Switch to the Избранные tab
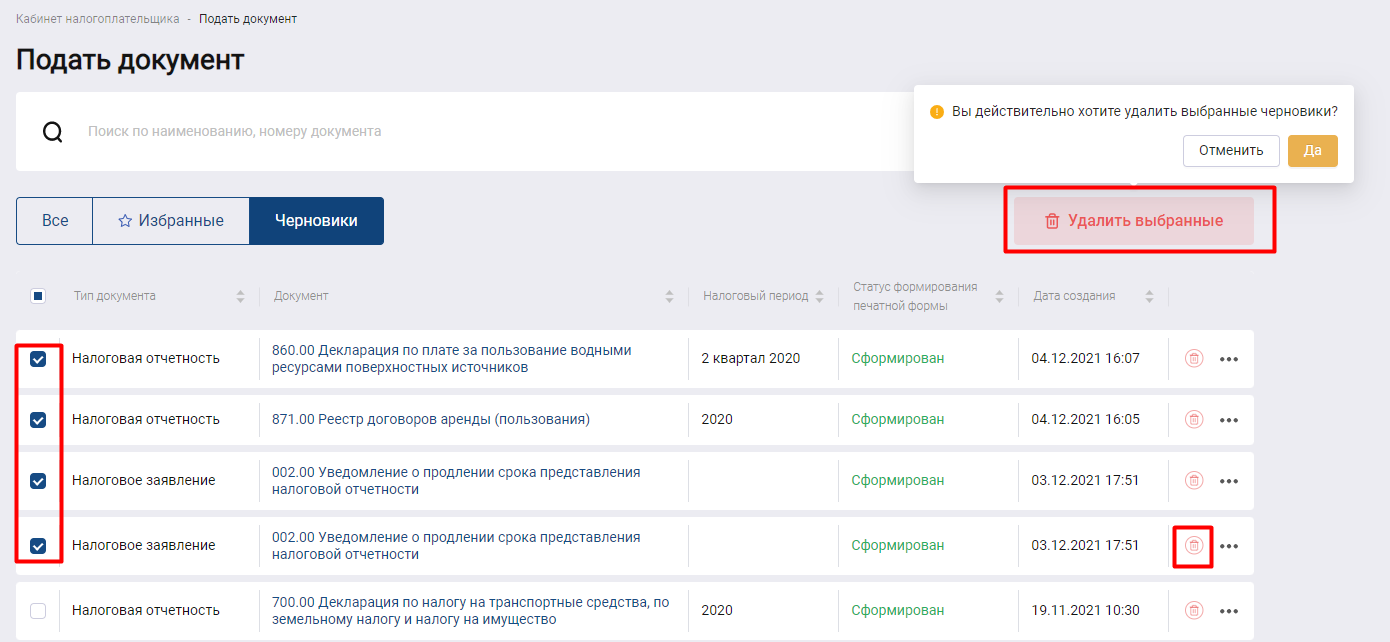This screenshot has height=642, width=1390. pos(170,221)
